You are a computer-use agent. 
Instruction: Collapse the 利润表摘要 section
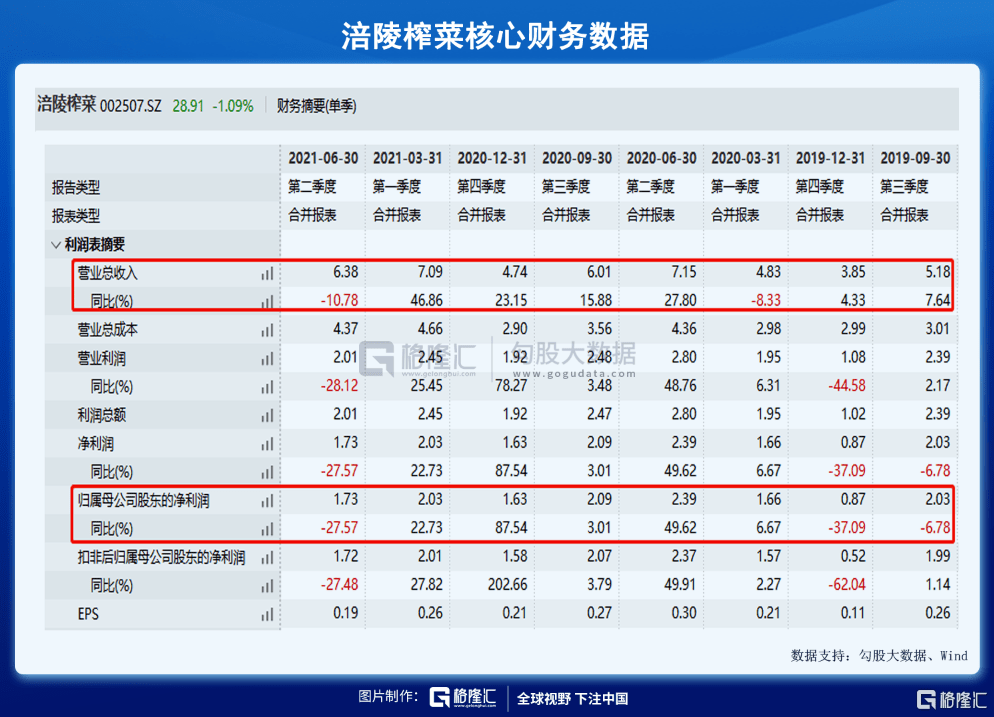click(x=56, y=245)
